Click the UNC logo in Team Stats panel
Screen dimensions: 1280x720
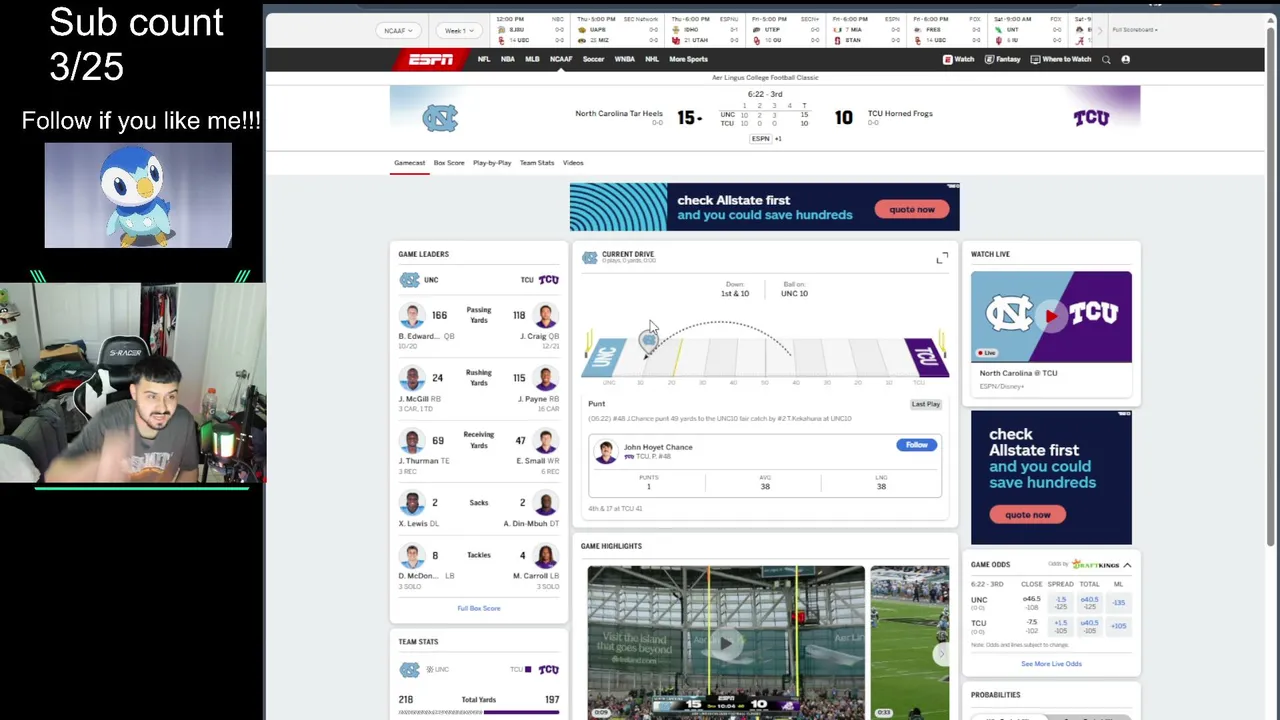pyautogui.click(x=409, y=669)
